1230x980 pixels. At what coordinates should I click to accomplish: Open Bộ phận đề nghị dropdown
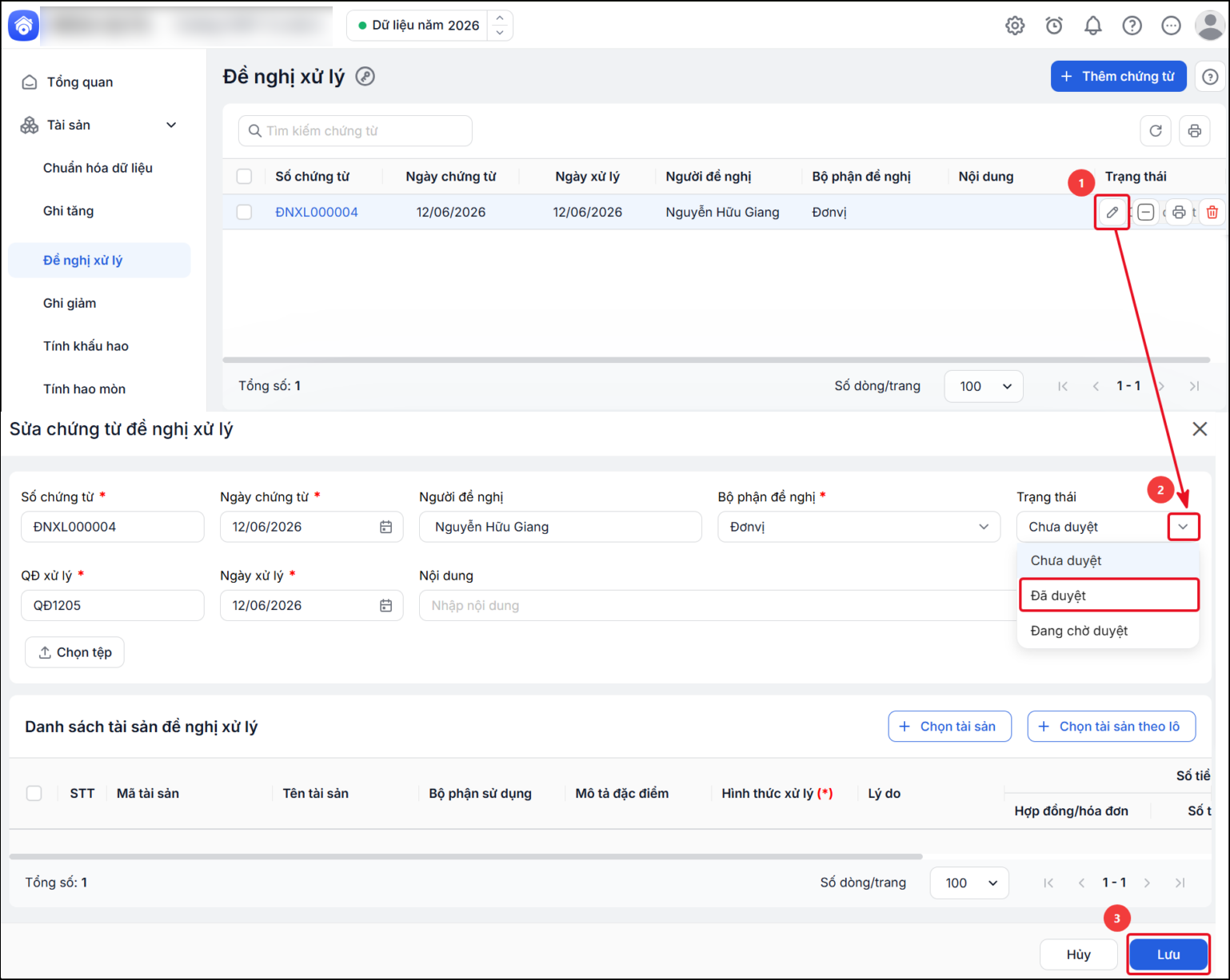[859, 527]
